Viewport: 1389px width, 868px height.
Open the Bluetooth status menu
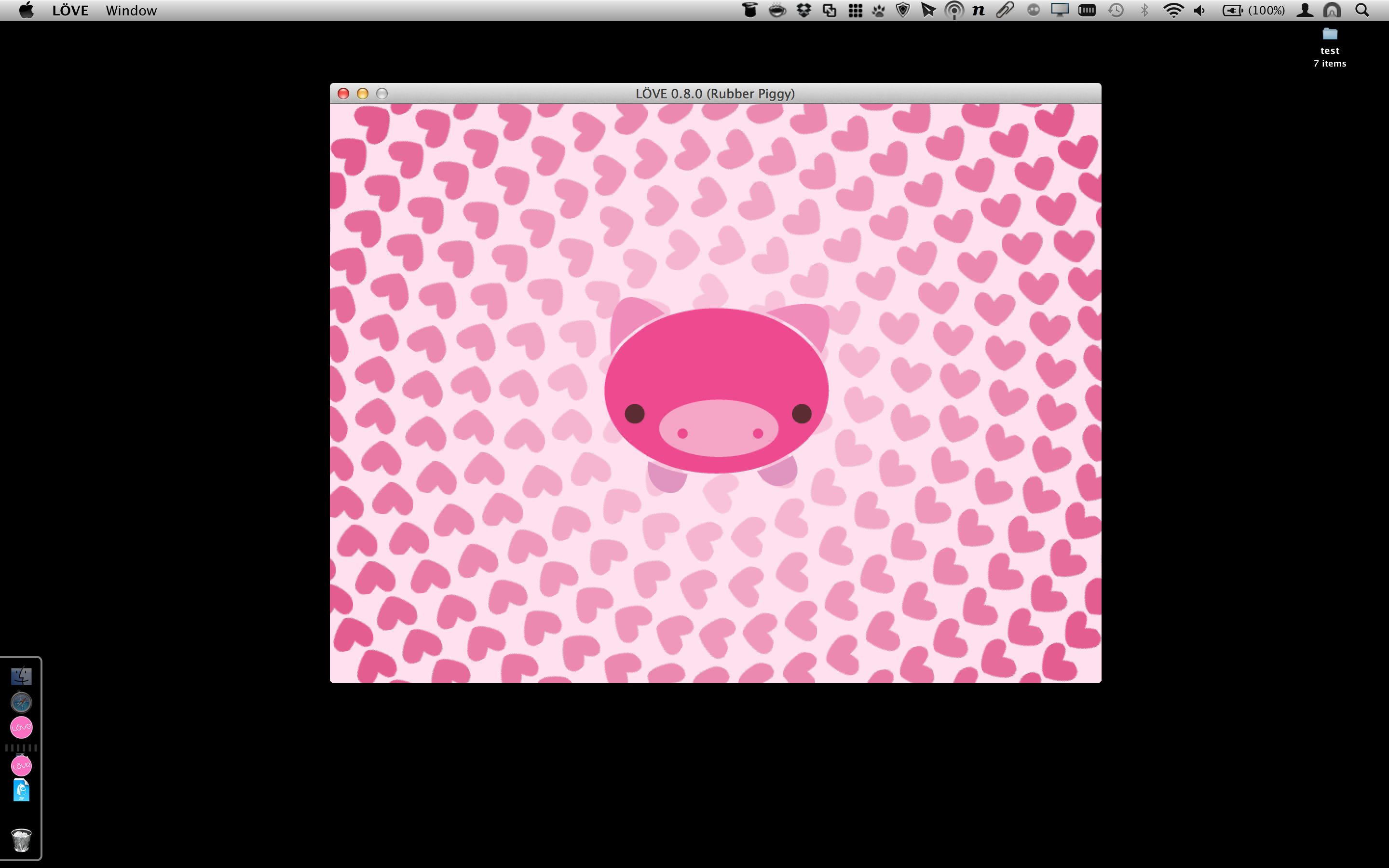tap(1144, 10)
